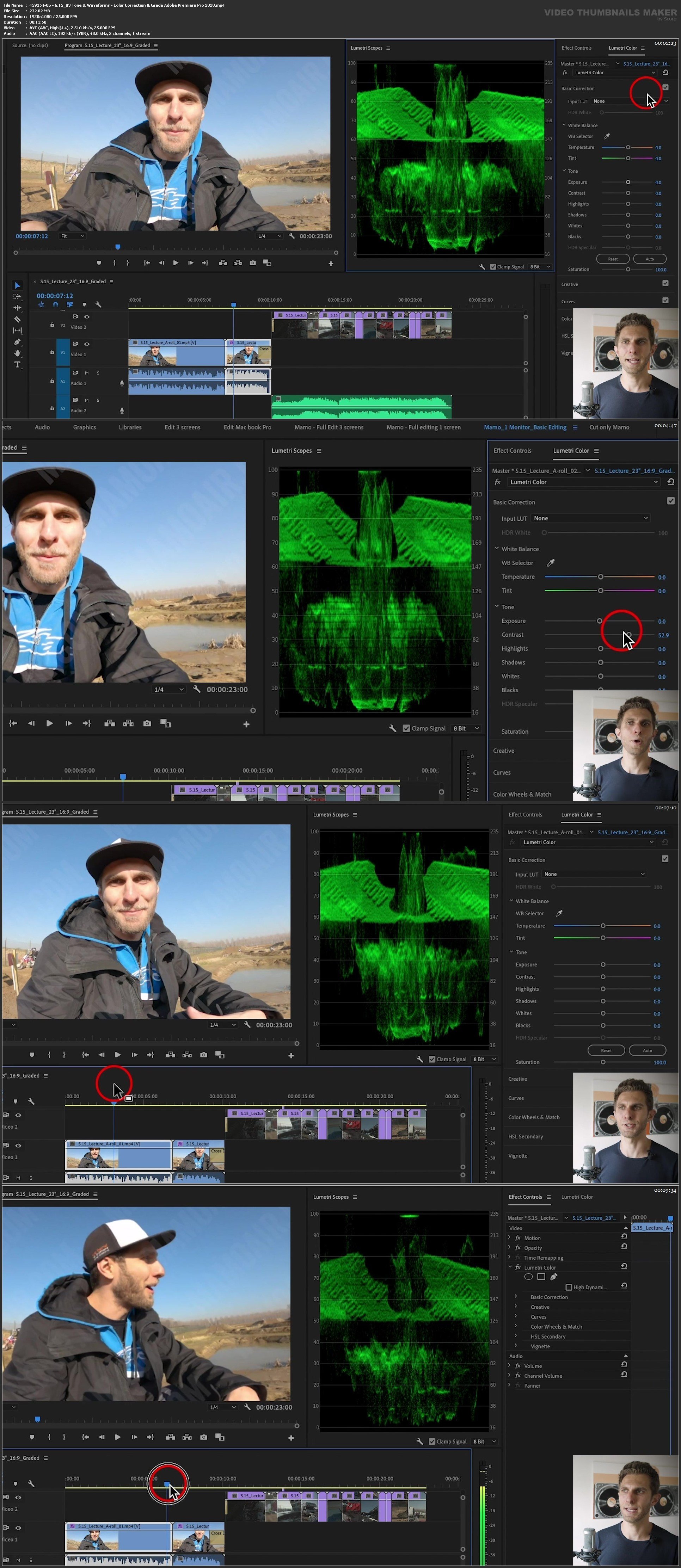
Task: Create ellipse mask under Lumetri Color effect
Action: point(529,1277)
